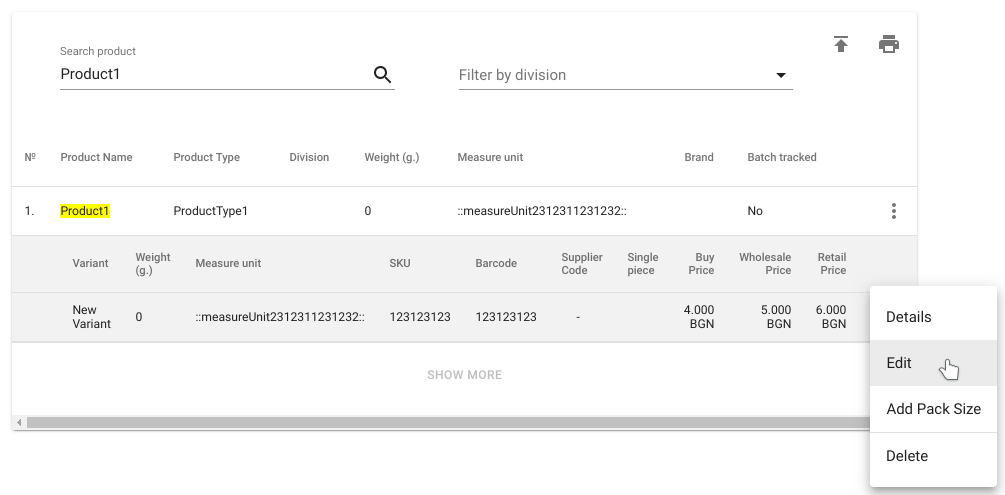Click Division column header
The height and width of the screenshot is (495, 1005).
[x=309, y=157]
